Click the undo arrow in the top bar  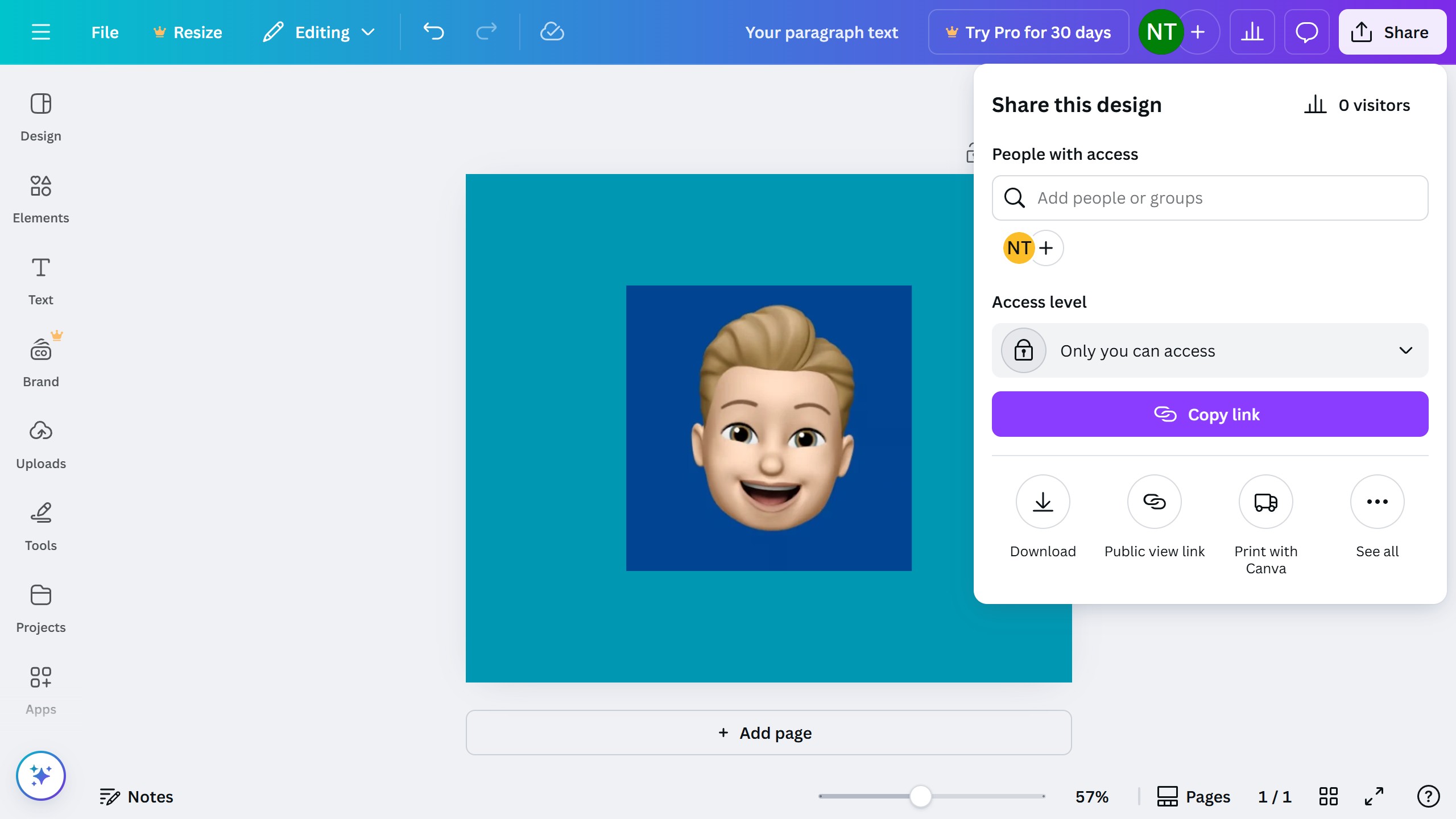tap(433, 32)
